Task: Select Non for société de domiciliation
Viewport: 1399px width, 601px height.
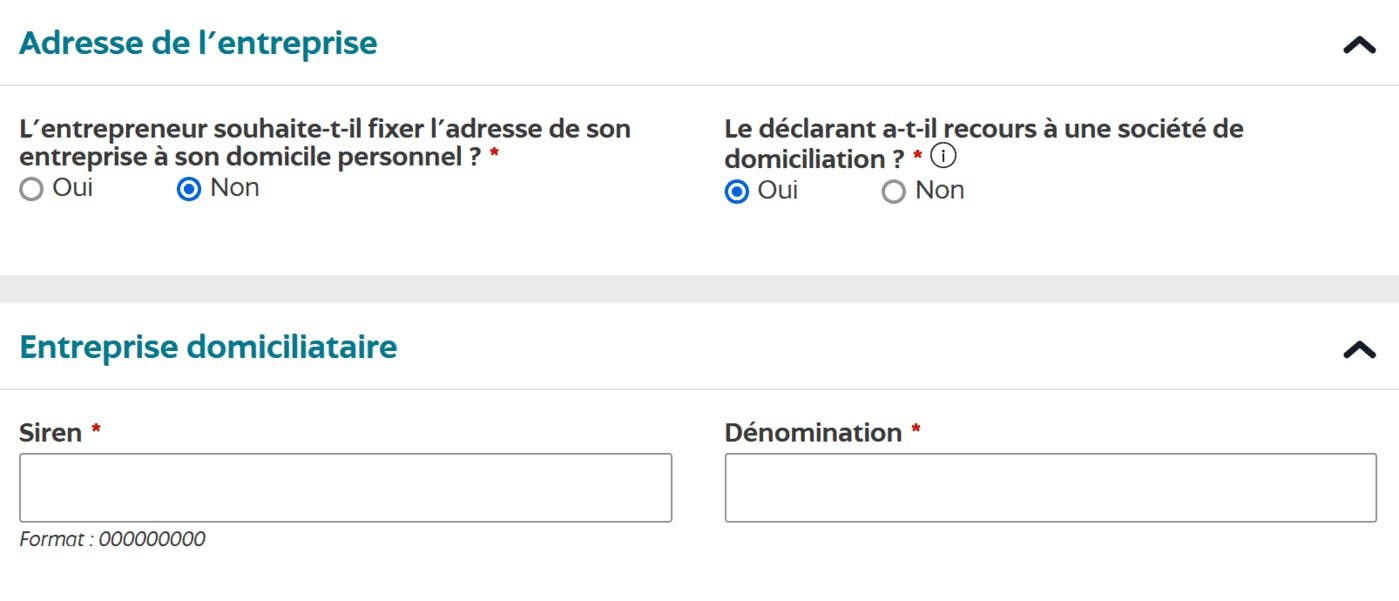Action: pyautogui.click(x=893, y=190)
